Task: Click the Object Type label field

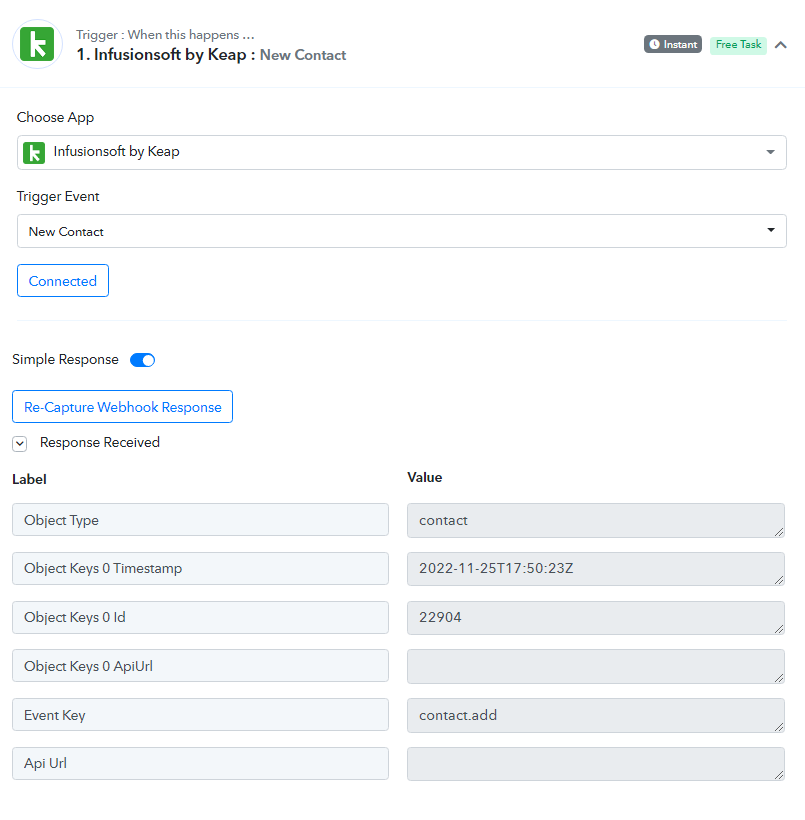Action: [200, 520]
